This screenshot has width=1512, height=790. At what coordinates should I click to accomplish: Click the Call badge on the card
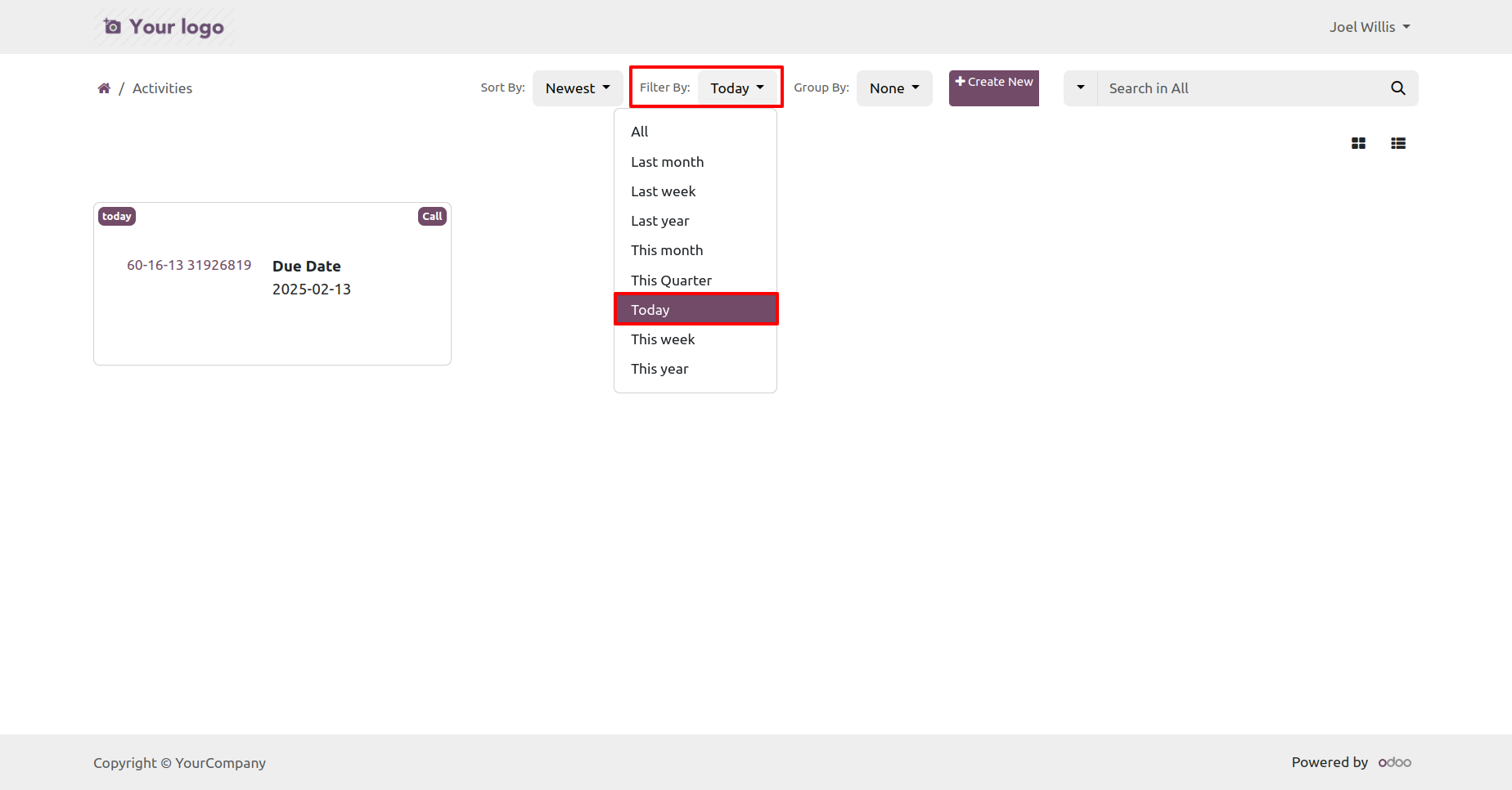click(432, 217)
